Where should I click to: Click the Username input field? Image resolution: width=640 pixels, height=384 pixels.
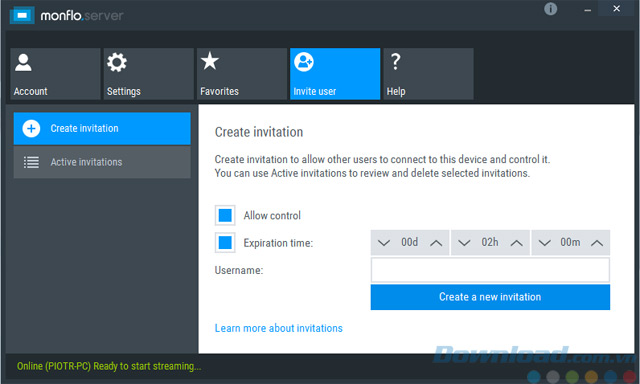490,270
